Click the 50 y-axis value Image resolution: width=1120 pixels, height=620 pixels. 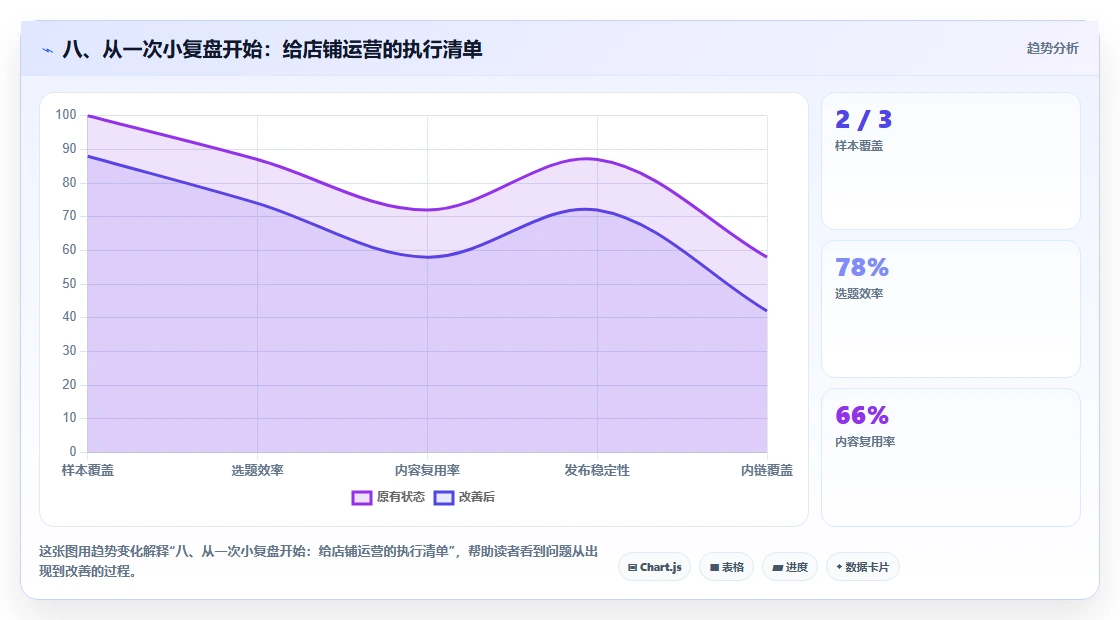[69, 284]
